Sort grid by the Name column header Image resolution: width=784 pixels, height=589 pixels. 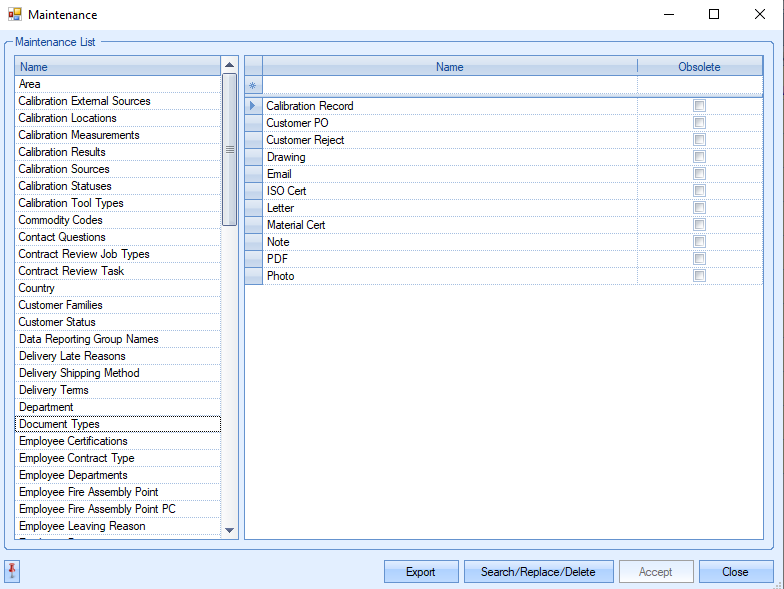click(449, 67)
